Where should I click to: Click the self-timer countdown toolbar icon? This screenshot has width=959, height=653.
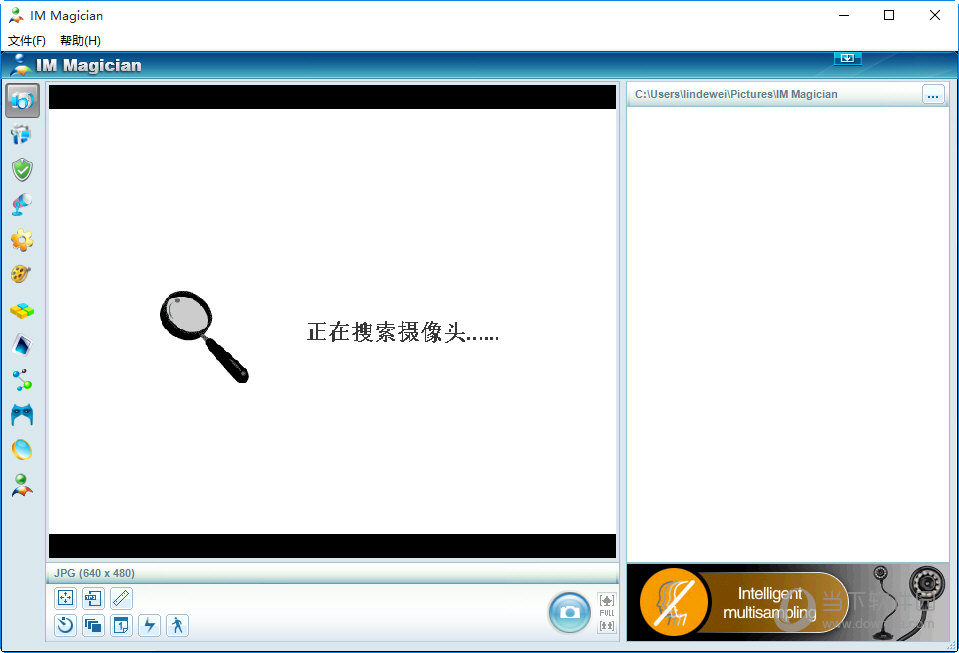pos(65,625)
